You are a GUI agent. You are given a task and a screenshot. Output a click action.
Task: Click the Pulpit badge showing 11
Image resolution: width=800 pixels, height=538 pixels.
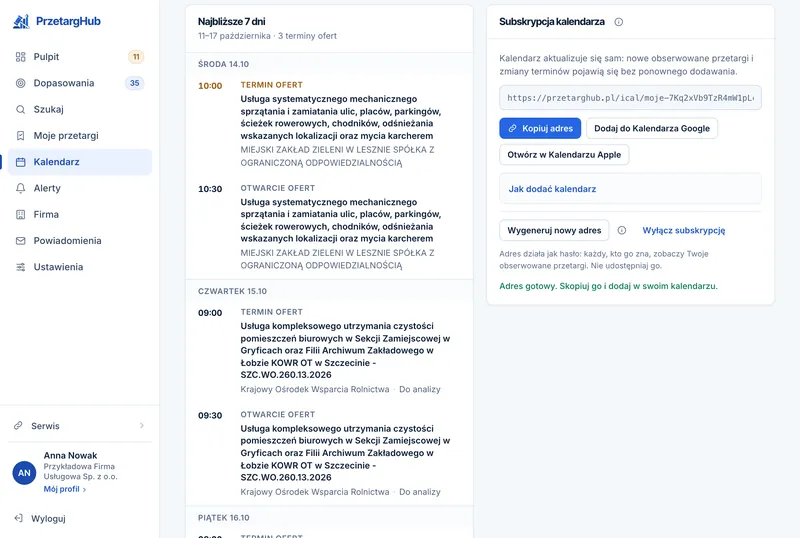coord(136,57)
